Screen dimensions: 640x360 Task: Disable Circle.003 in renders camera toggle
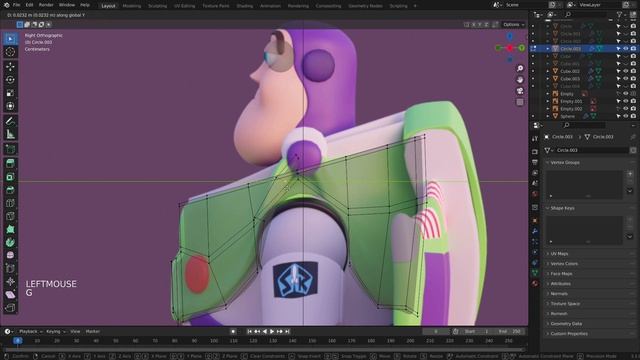point(633,49)
